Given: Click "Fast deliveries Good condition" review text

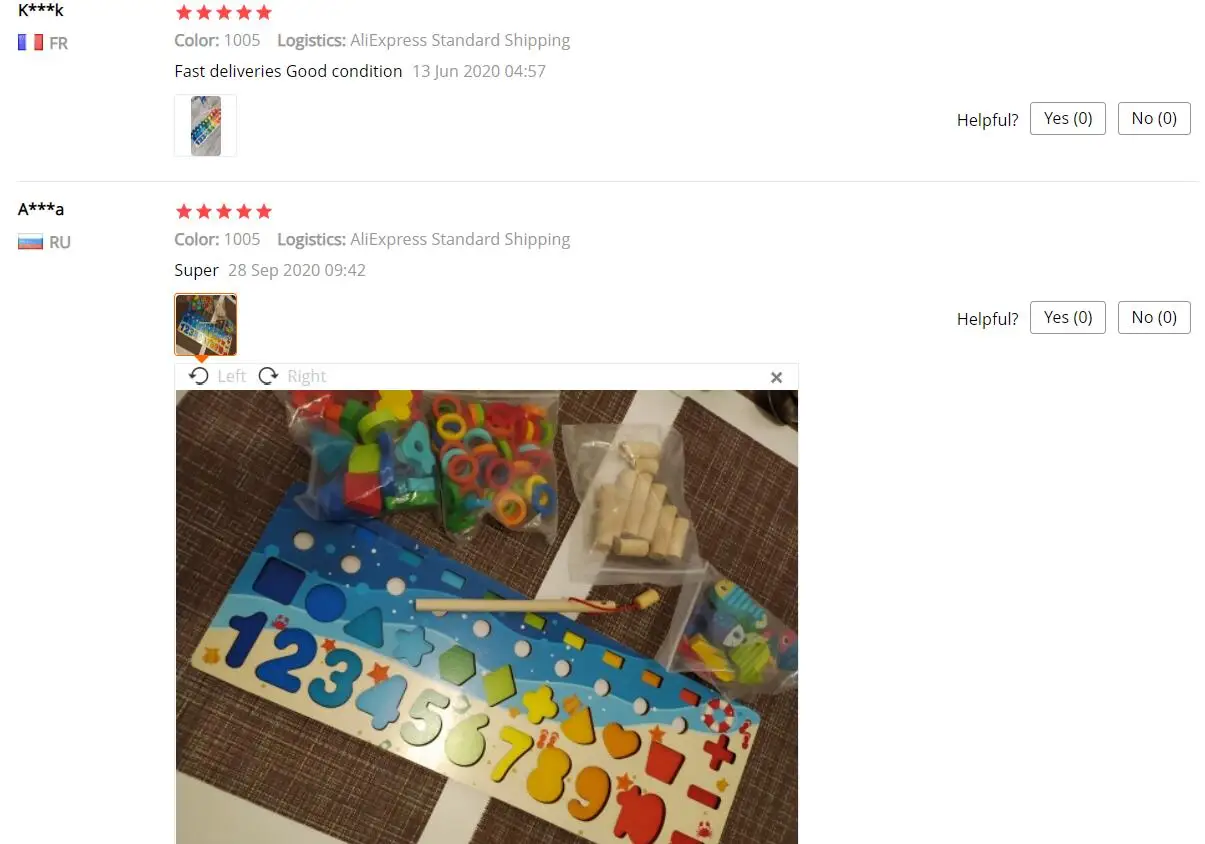Looking at the screenshot, I should click(288, 71).
